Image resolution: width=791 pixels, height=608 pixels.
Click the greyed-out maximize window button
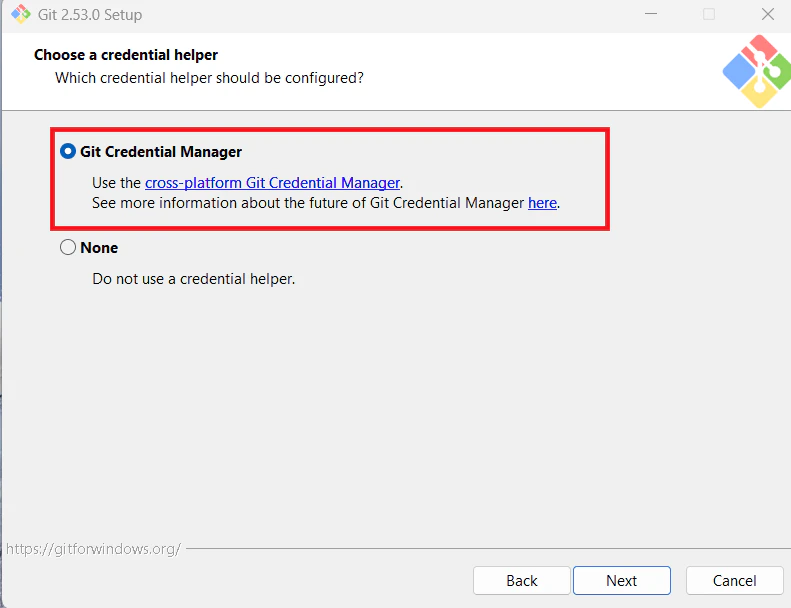pos(709,15)
